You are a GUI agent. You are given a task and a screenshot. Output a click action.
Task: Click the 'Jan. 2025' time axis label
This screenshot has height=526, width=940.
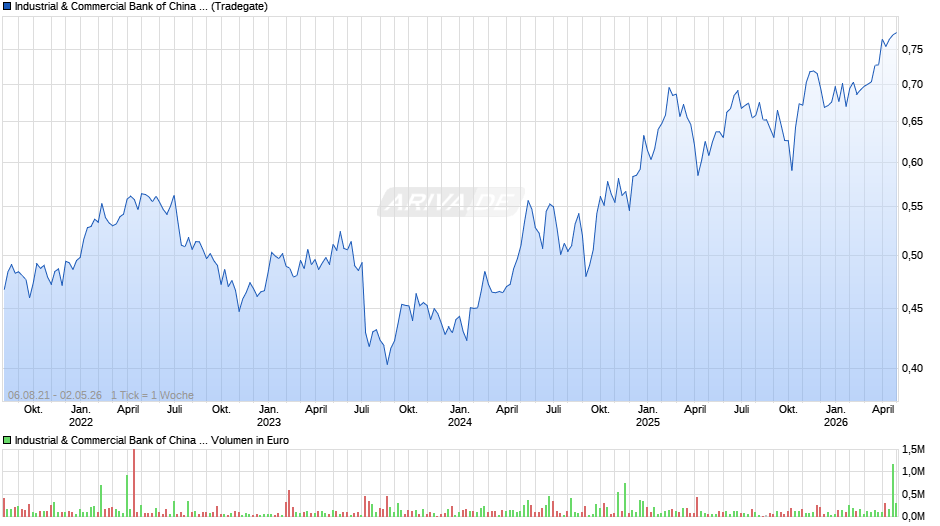click(647, 416)
